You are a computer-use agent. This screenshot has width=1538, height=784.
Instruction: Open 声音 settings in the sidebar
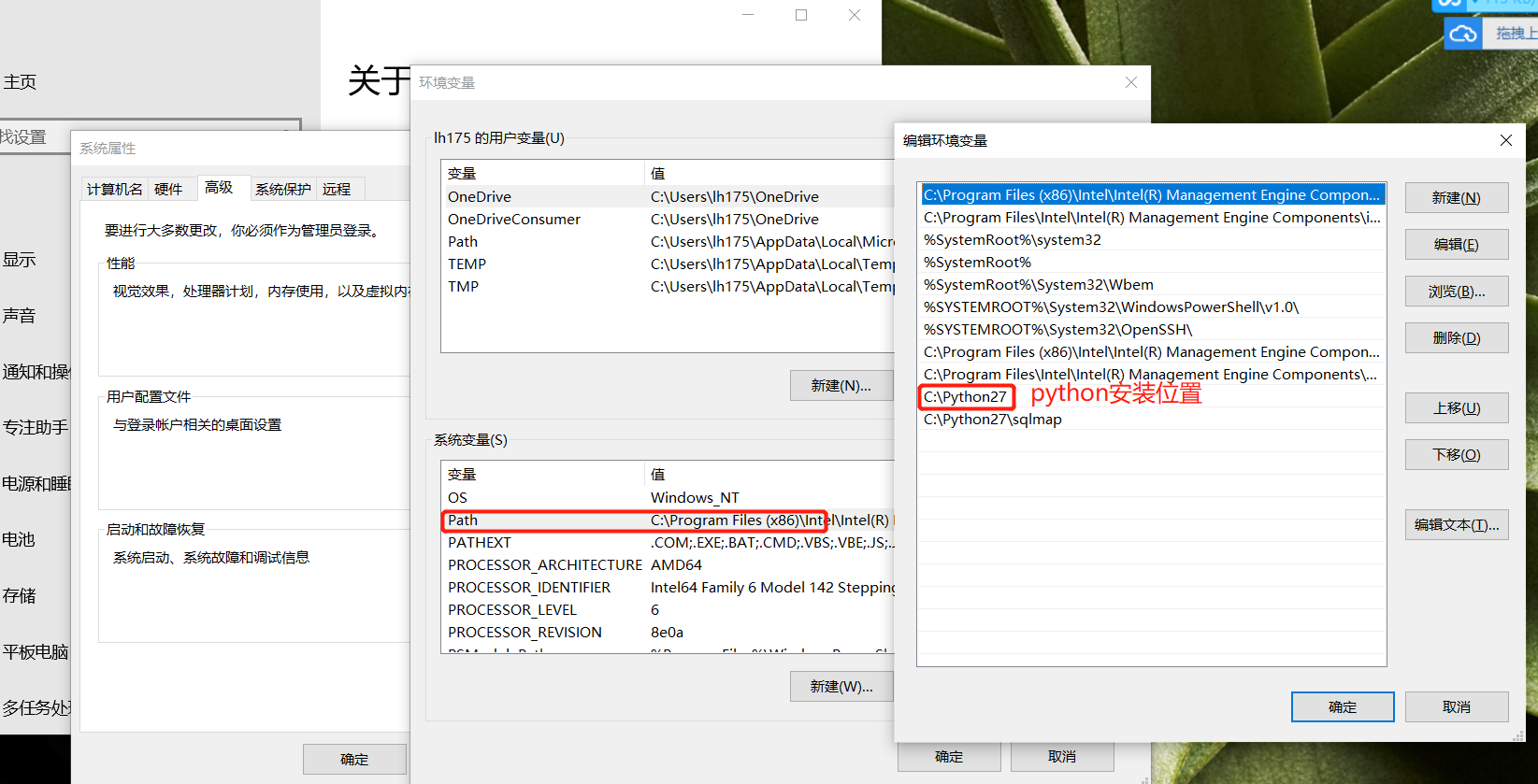tap(19, 316)
